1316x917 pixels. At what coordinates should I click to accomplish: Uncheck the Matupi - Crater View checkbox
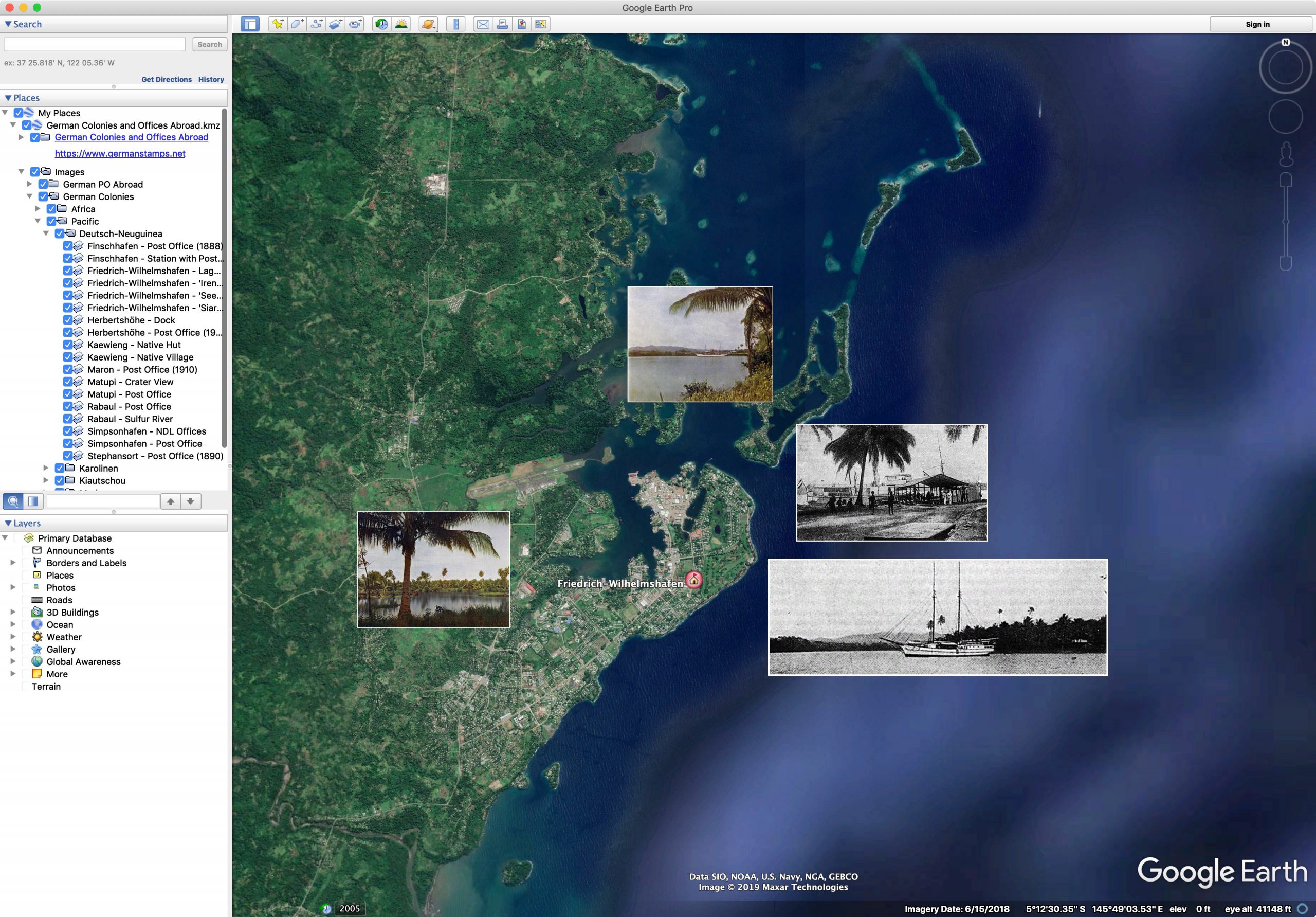(68, 382)
